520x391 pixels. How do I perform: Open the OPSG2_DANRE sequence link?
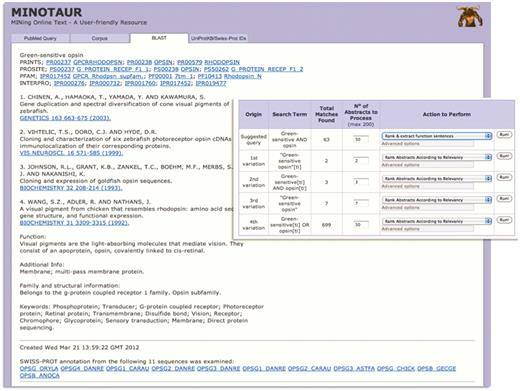[173, 369]
